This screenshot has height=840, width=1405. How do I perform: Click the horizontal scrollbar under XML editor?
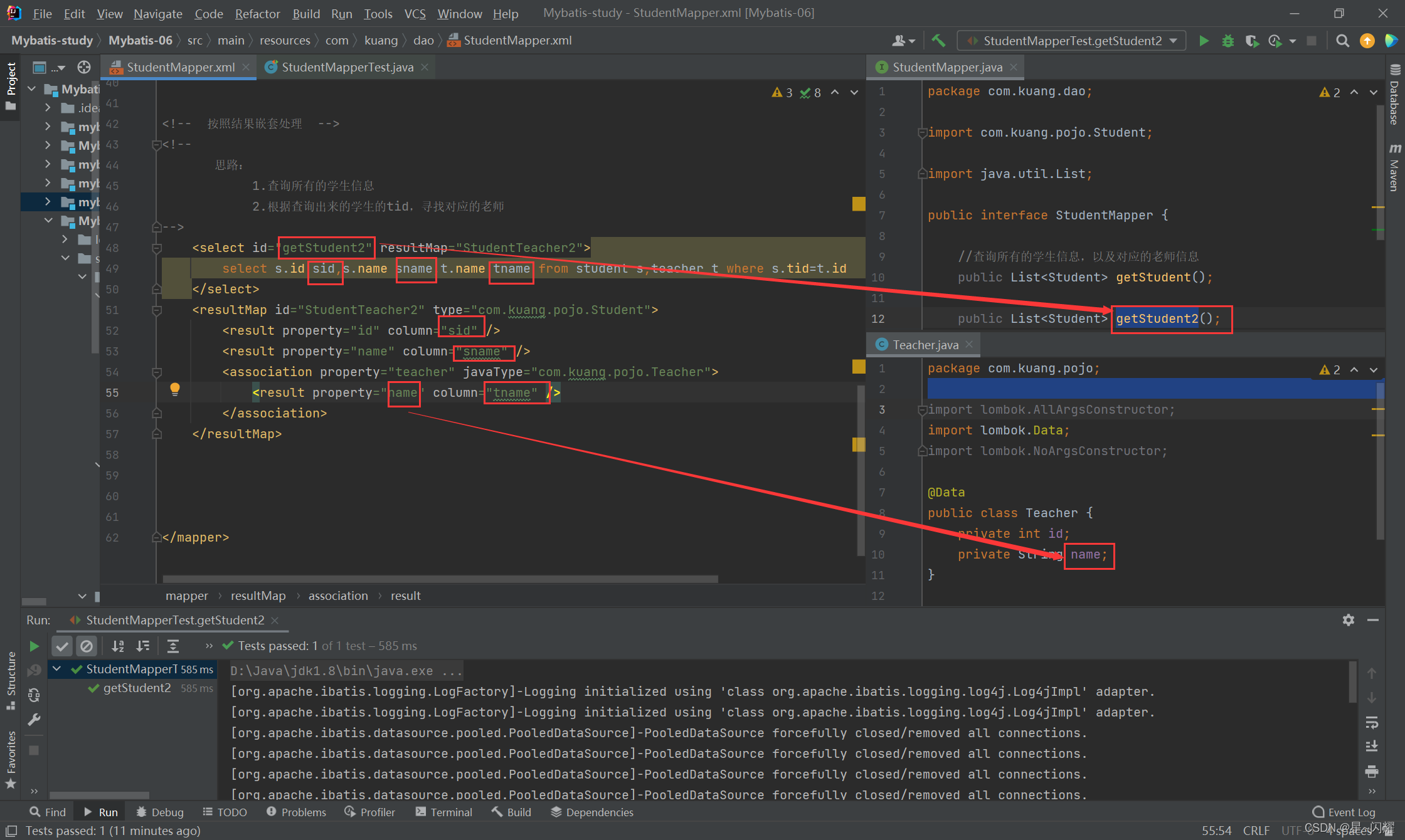(439, 579)
